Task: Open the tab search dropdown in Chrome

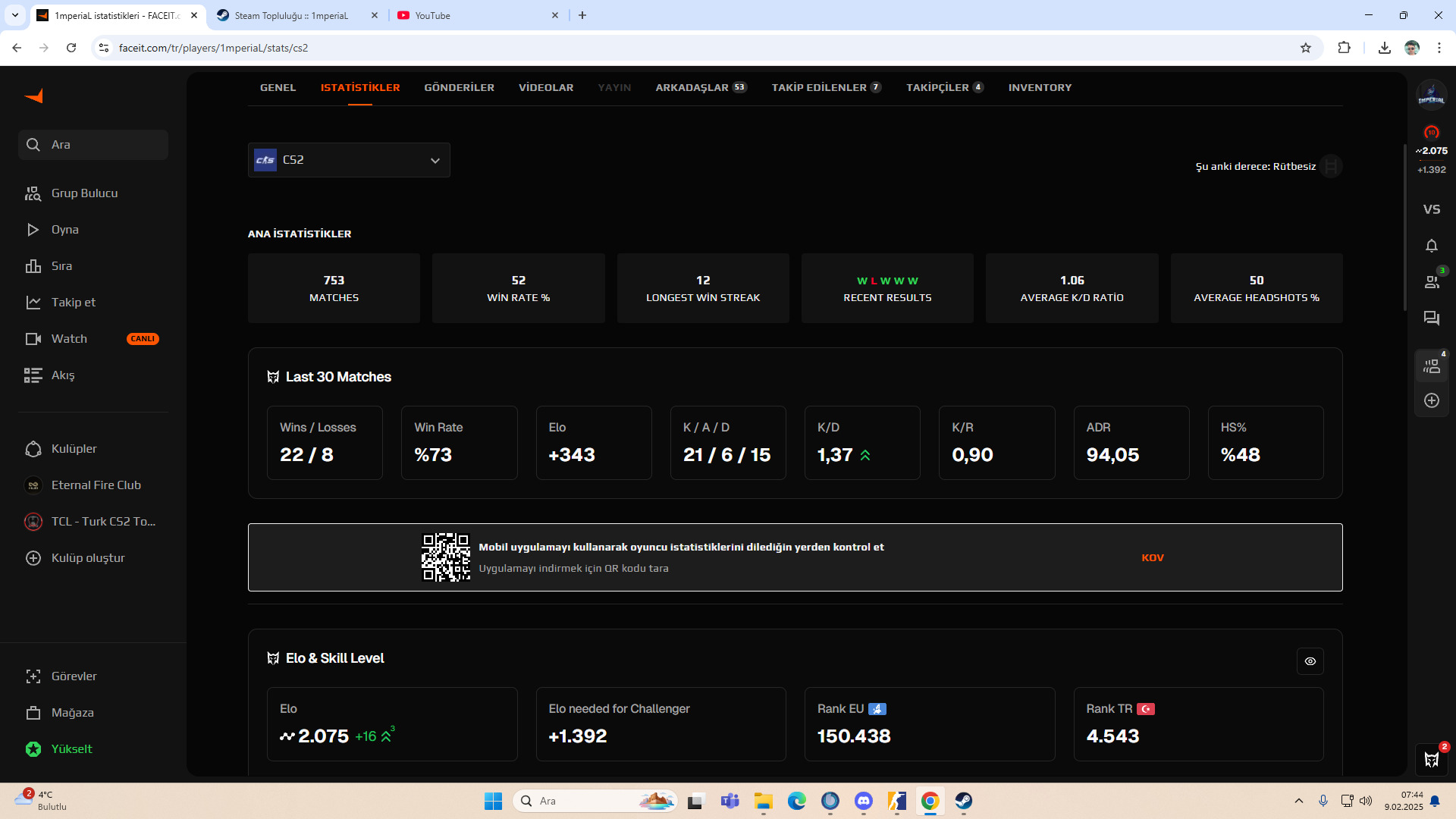Action: click(x=14, y=15)
